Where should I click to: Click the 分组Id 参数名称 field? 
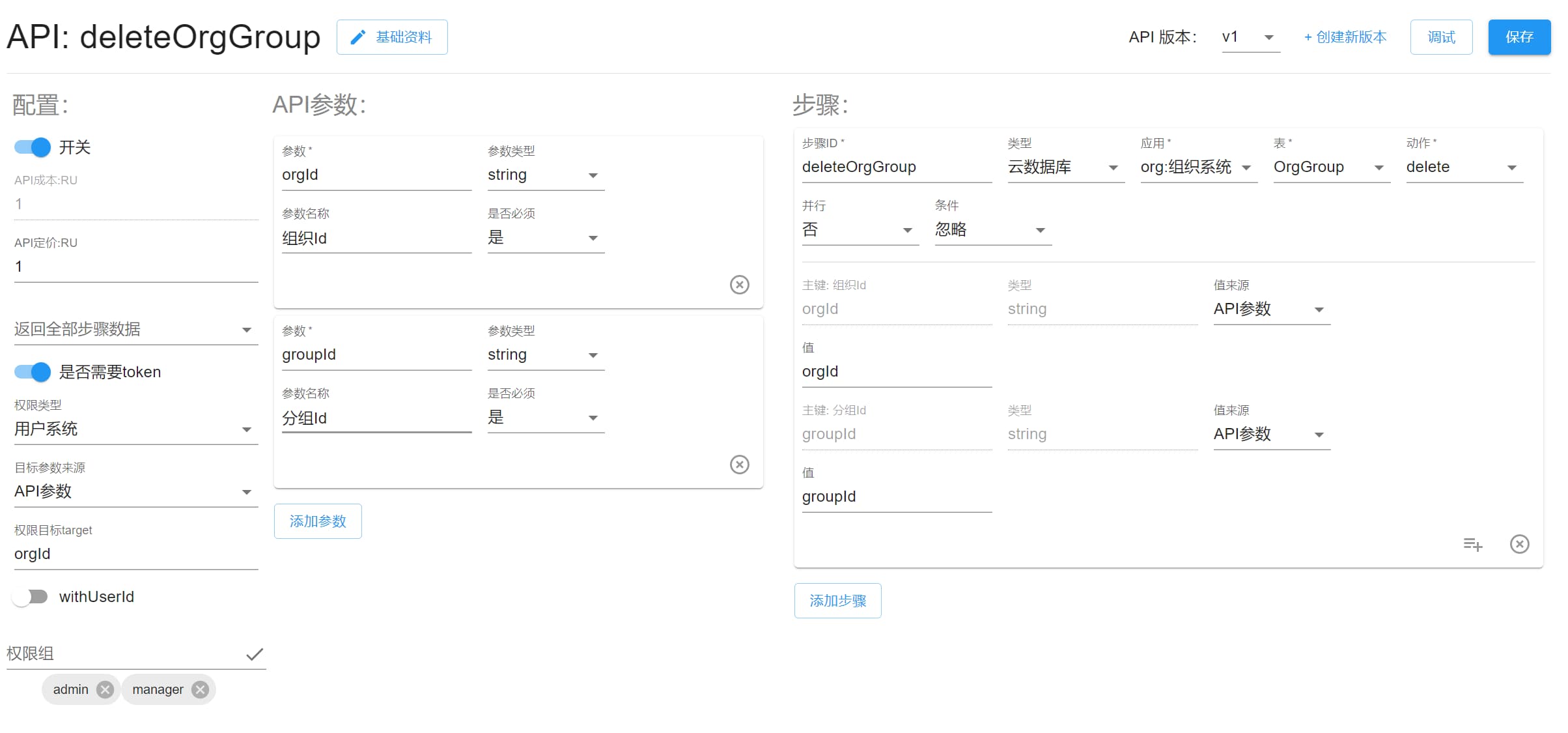coord(376,418)
